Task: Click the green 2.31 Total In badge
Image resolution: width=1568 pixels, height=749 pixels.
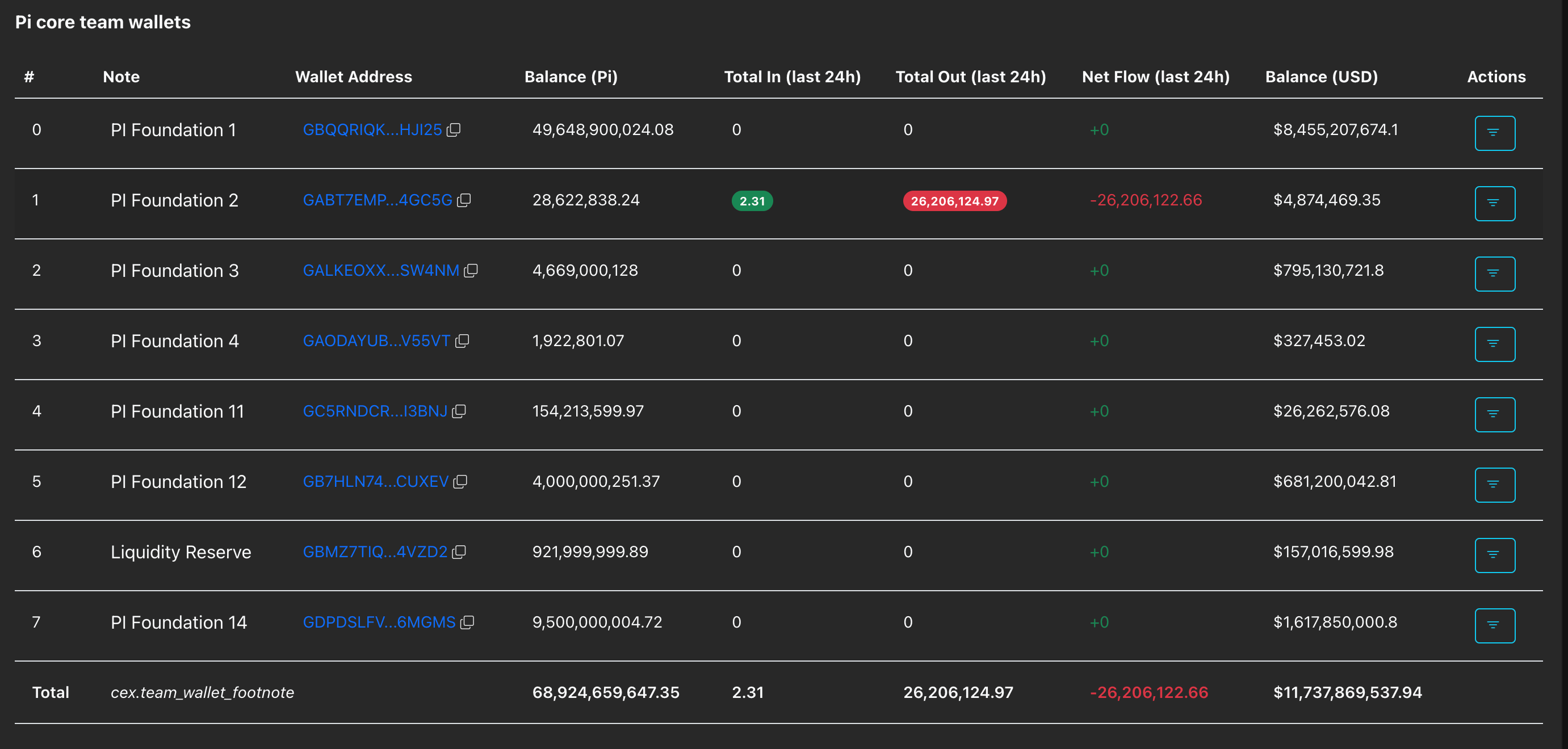Action: pyautogui.click(x=752, y=201)
